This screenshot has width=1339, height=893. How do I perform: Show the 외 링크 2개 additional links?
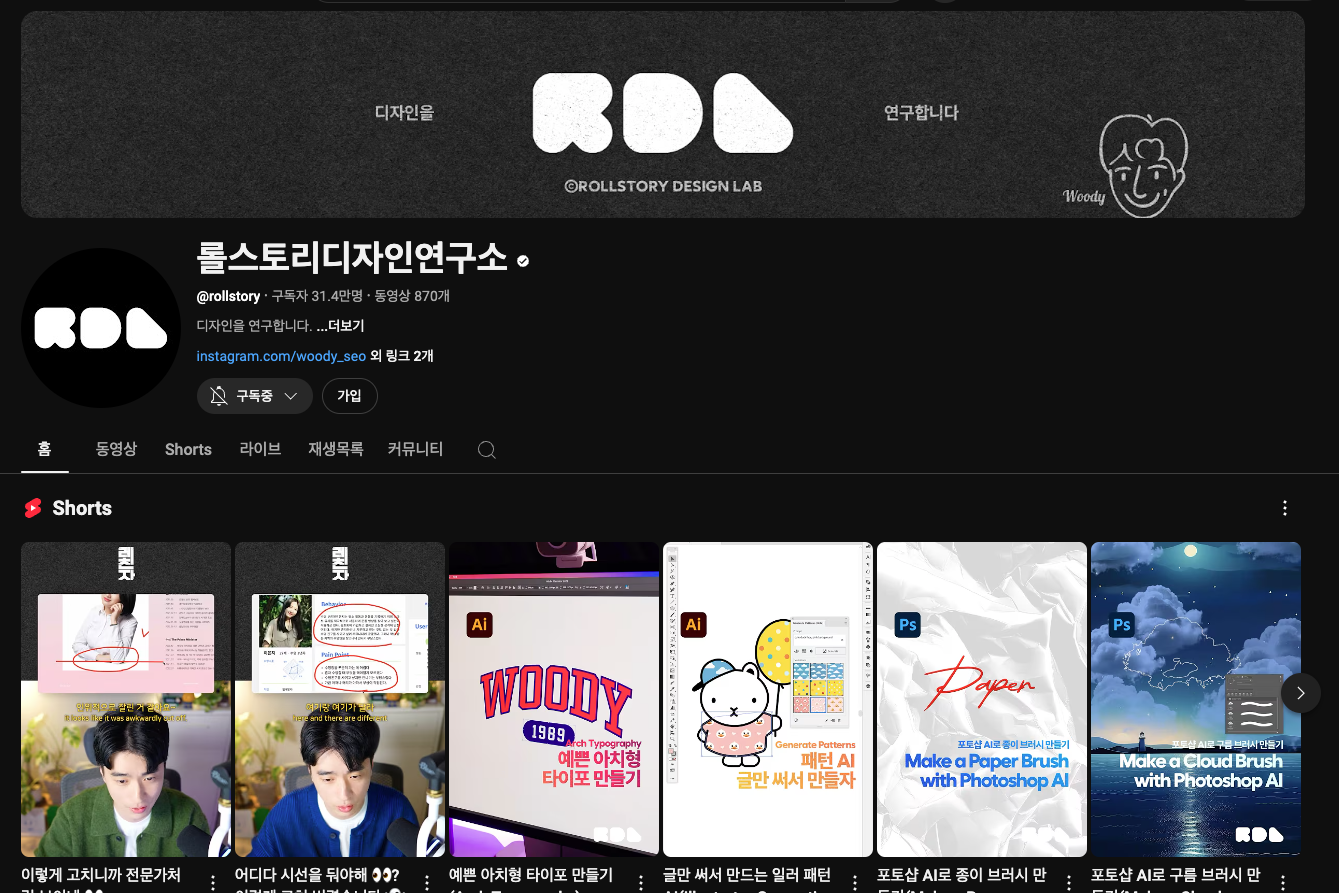tap(402, 356)
